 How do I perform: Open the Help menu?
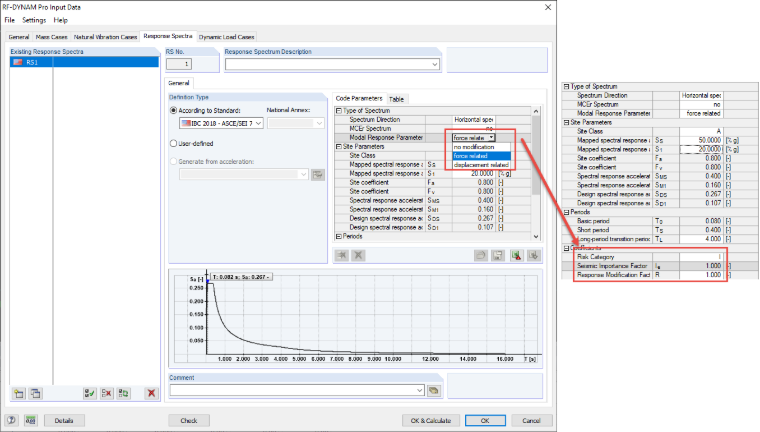[61, 20]
